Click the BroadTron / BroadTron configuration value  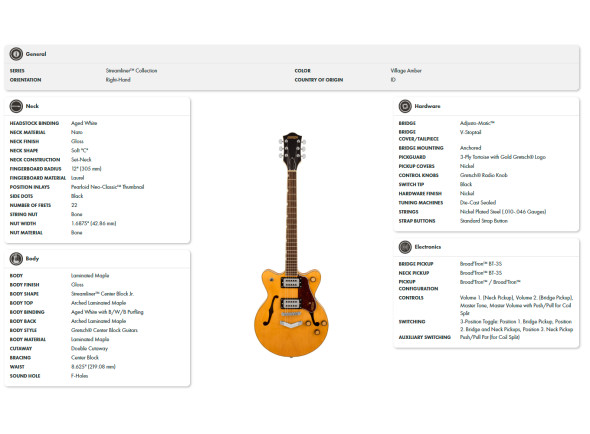click(490, 282)
